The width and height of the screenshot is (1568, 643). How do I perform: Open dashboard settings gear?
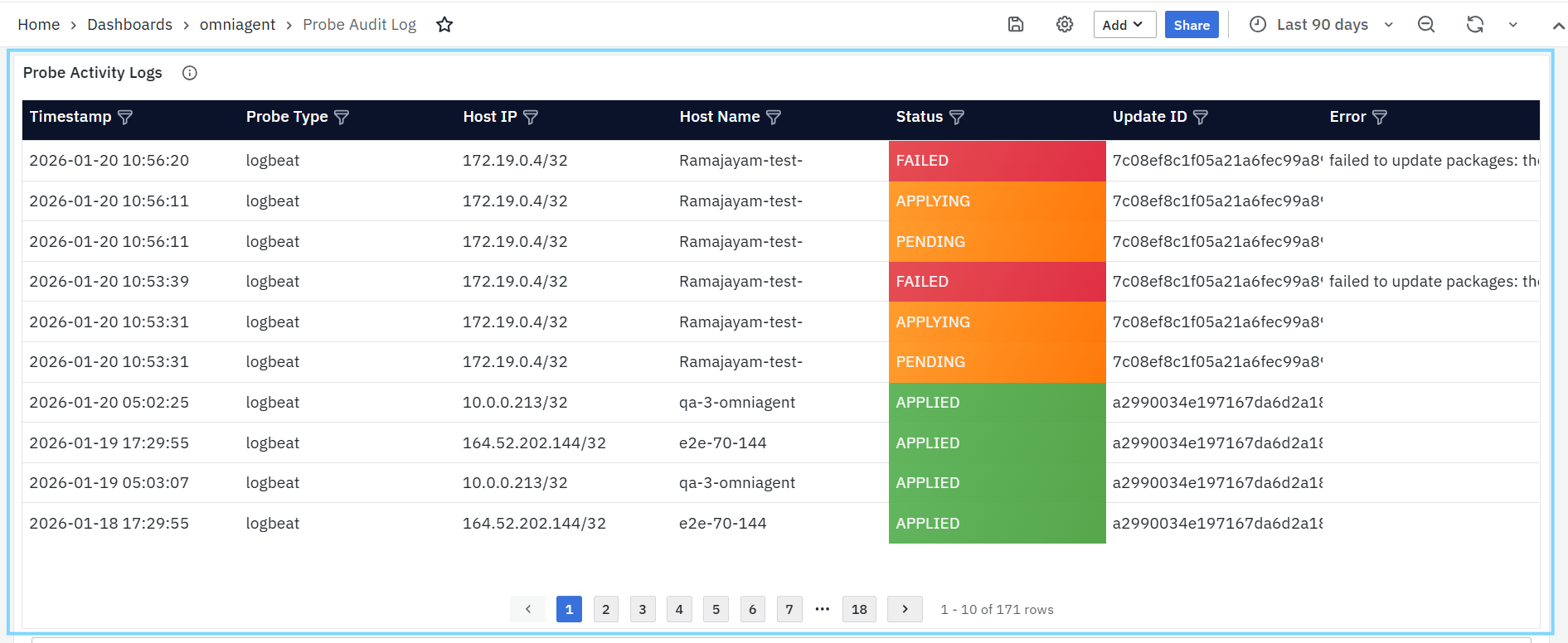[x=1065, y=25]
